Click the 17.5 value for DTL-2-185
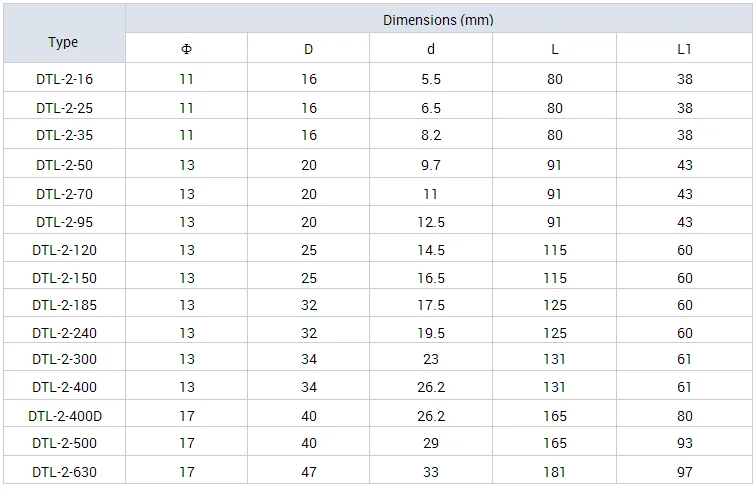 [x=431, y=305]
